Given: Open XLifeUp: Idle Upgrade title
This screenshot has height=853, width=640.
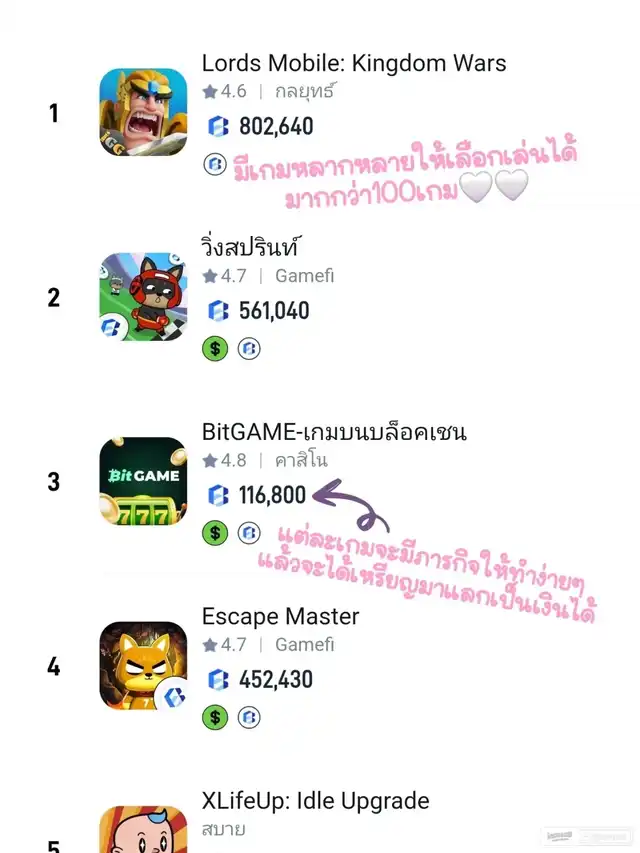Looking at the screenshot, I should coord(316,801).
